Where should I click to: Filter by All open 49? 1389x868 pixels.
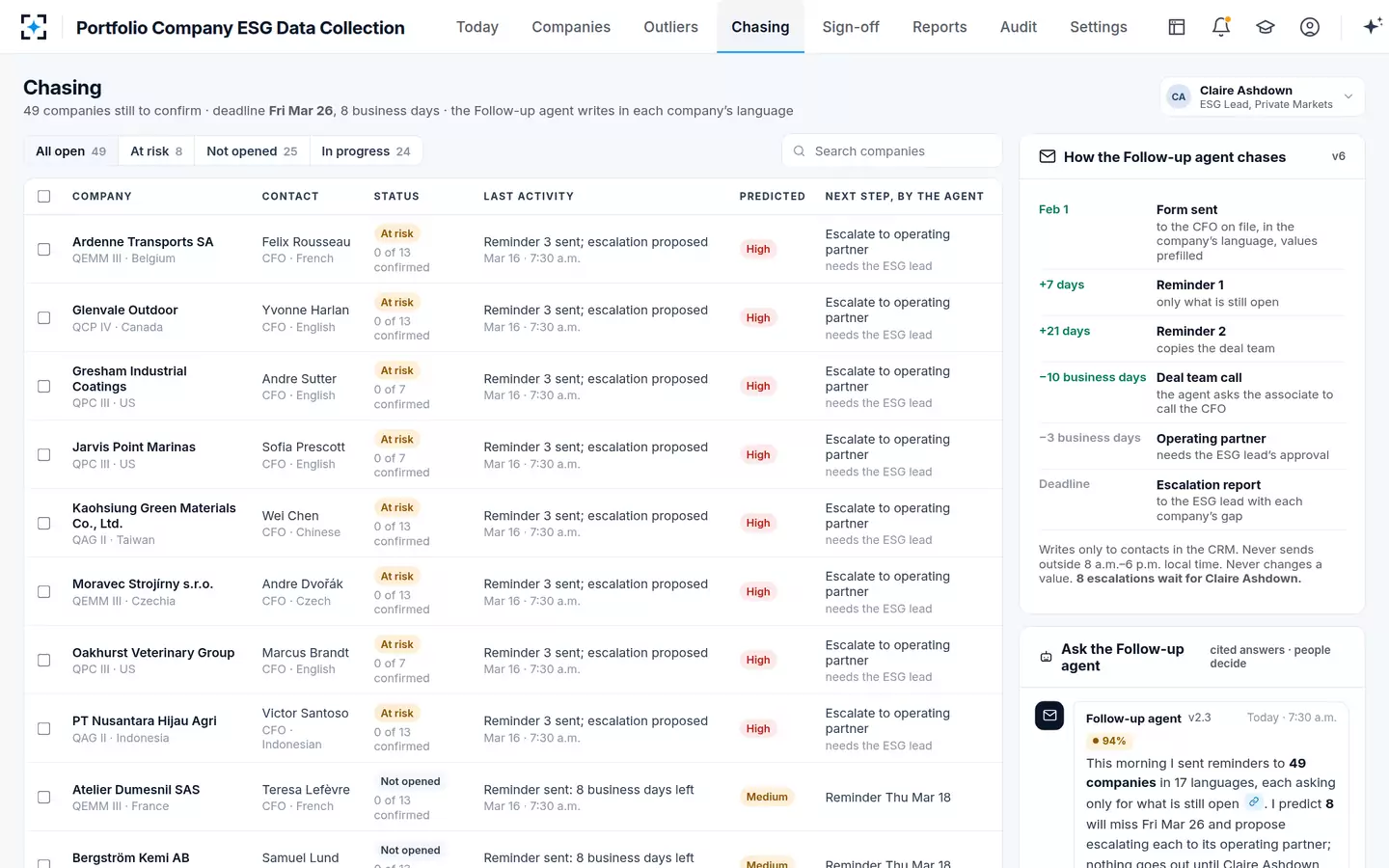point(70,151)
